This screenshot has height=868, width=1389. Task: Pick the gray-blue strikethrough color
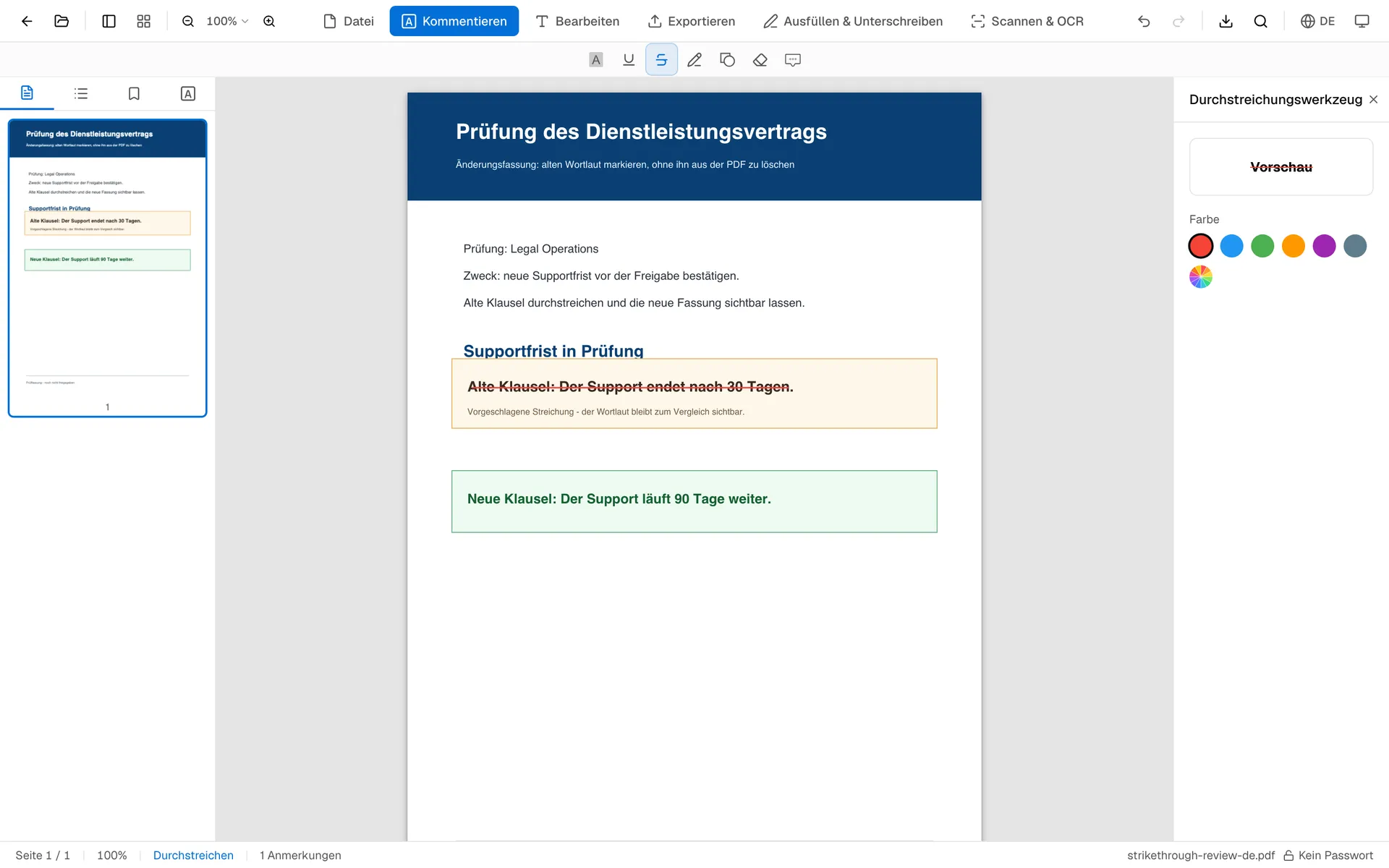point(1355,246)
